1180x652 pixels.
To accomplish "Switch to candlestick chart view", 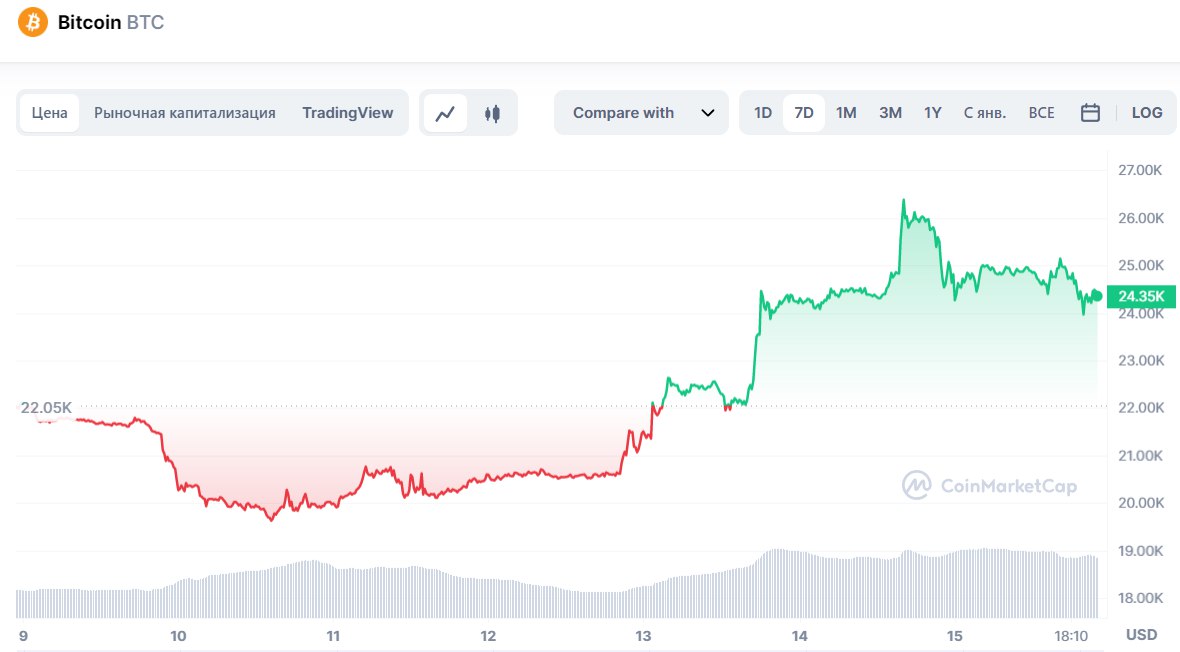I will coord(491,113).
